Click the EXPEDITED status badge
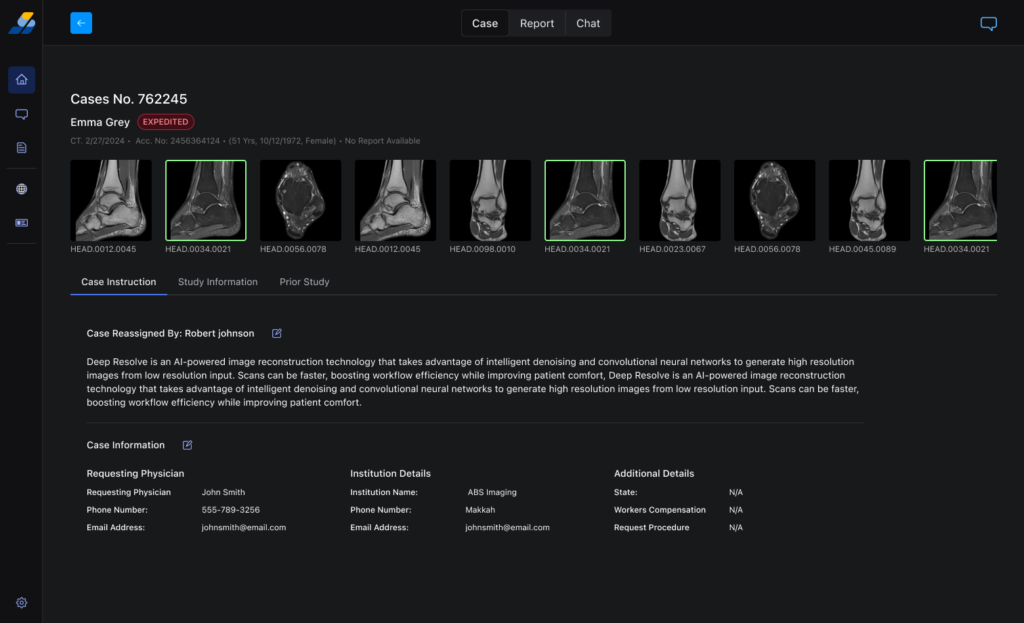The height and width of the screenshot is (623, 1024). coord(166,122)
